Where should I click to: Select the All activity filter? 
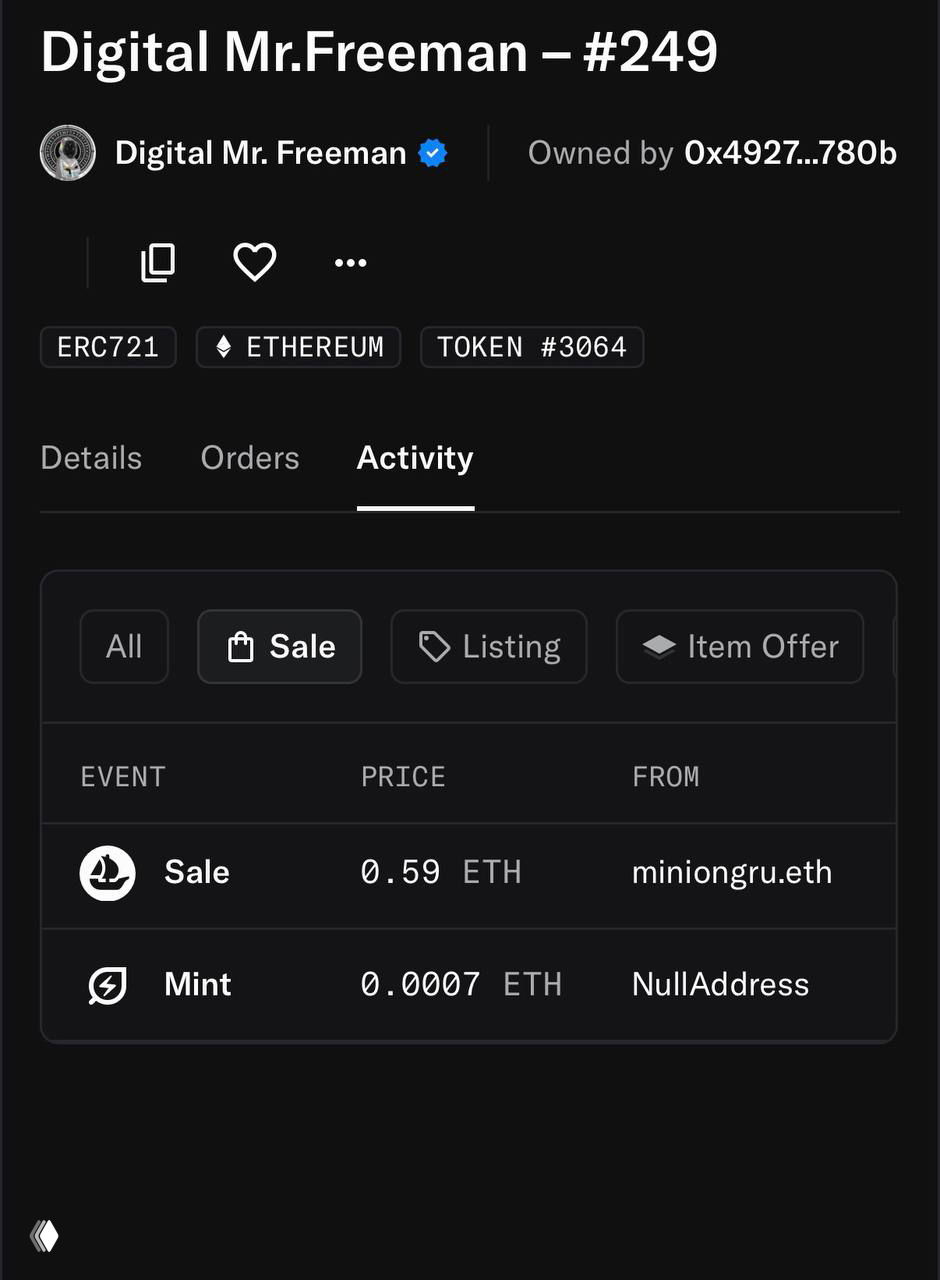point(124,647)
